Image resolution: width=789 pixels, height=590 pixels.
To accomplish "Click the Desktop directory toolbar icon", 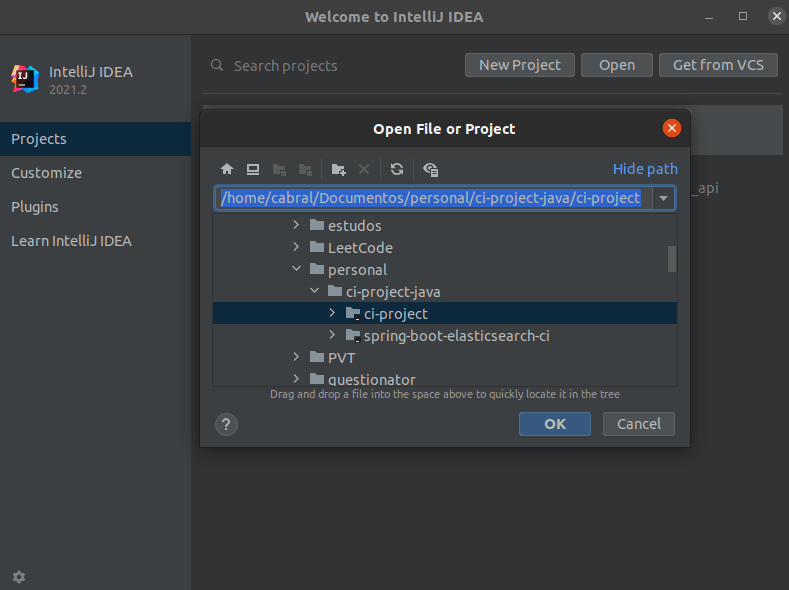I will coord(253,169).
